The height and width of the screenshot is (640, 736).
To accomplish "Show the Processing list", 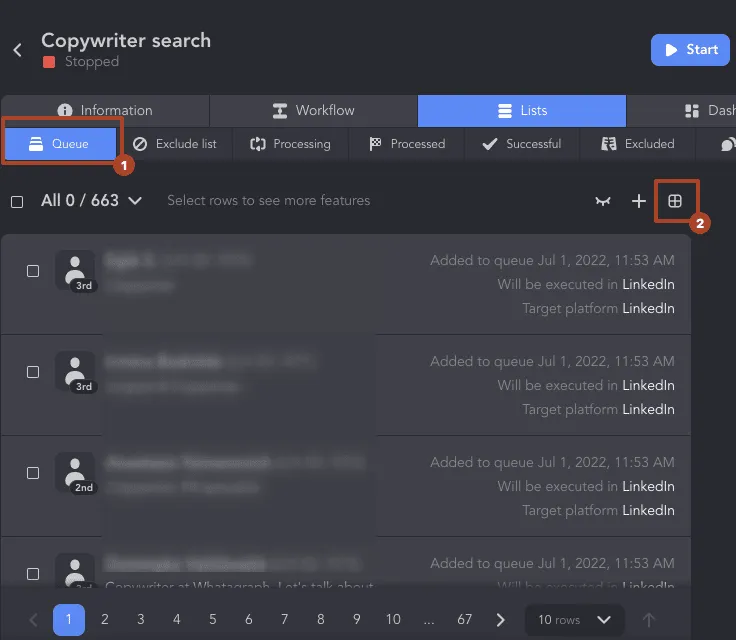I will (291, 144).
